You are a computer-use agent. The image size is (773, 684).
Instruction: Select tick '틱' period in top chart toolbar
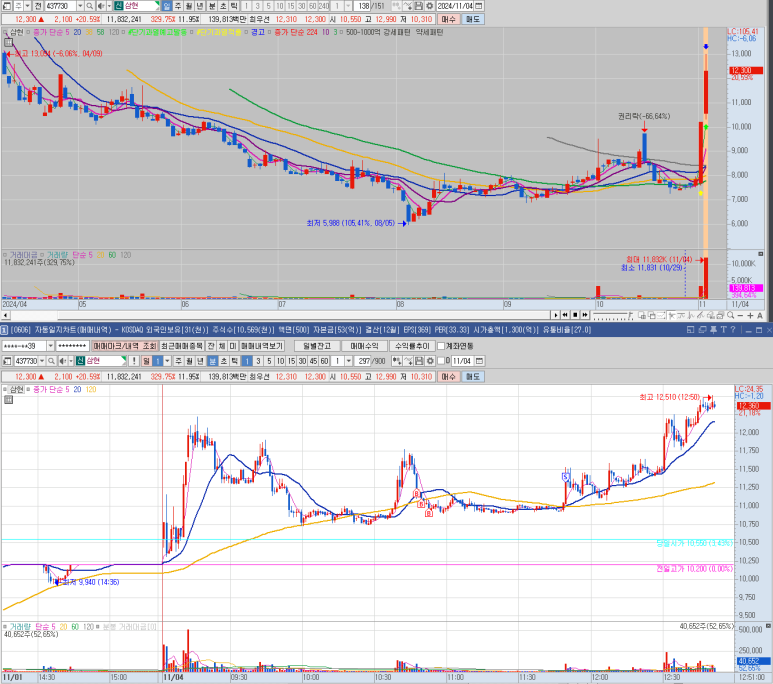click(235, 6)
